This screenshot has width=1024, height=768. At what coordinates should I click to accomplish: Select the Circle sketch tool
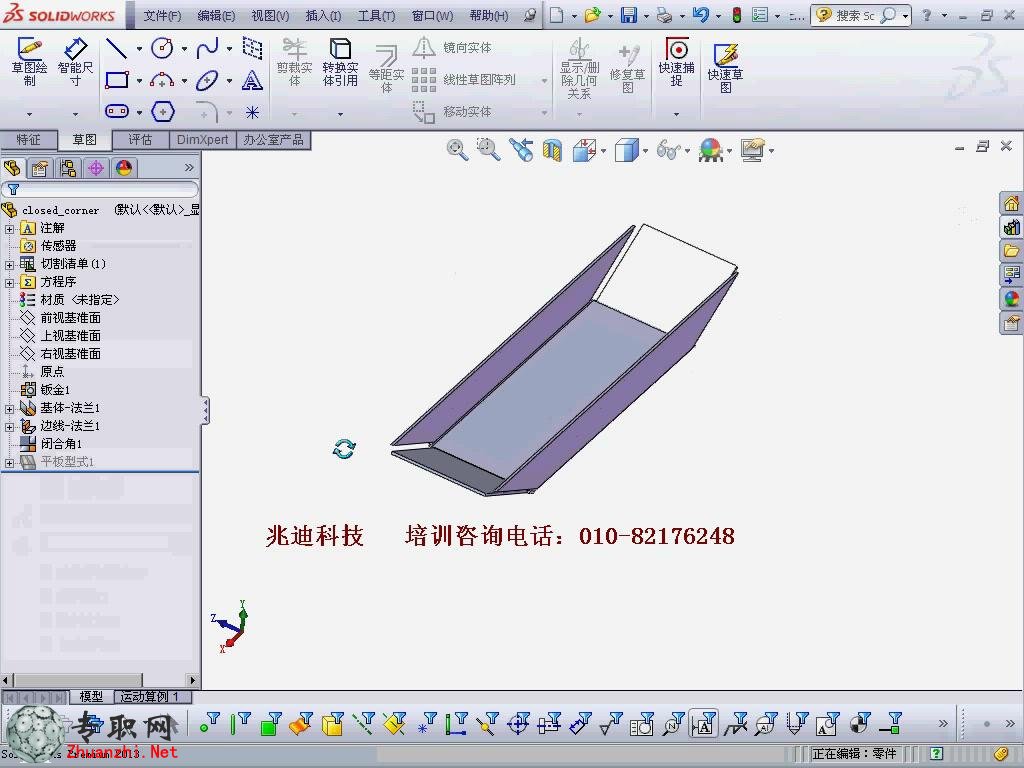[162, 48]
